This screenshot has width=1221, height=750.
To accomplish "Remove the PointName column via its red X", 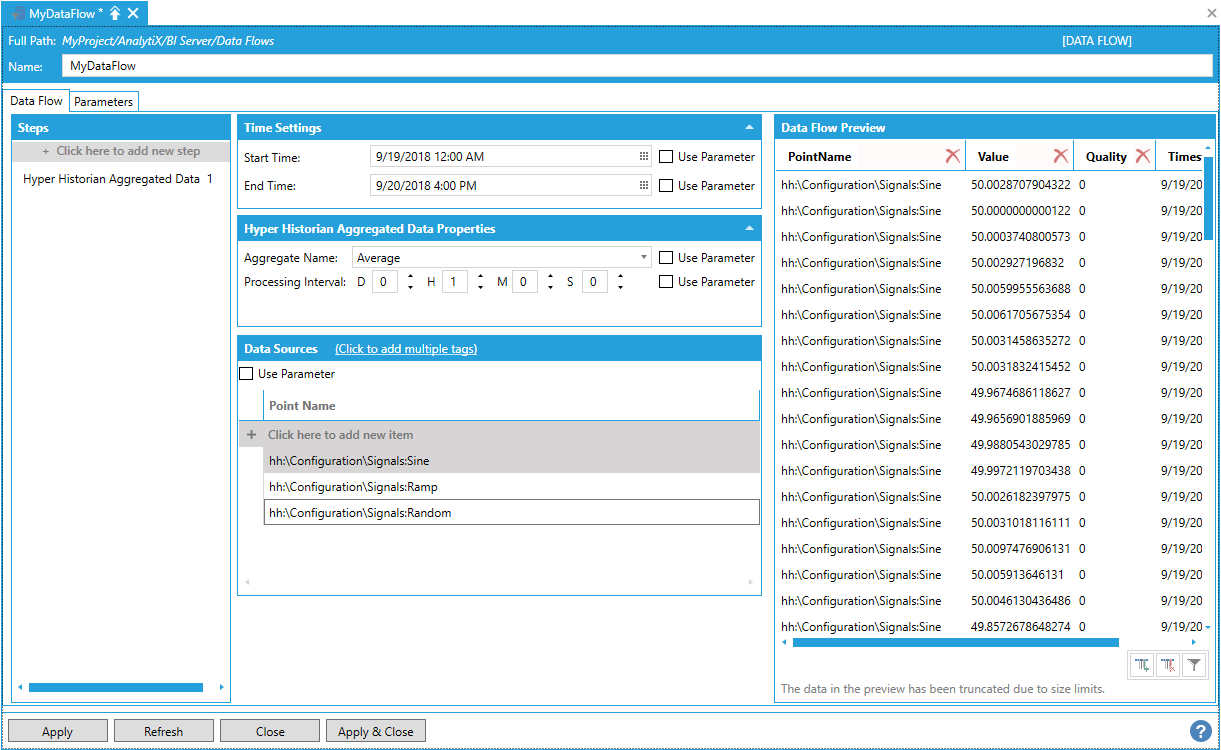I will click(x=952, y=156).
